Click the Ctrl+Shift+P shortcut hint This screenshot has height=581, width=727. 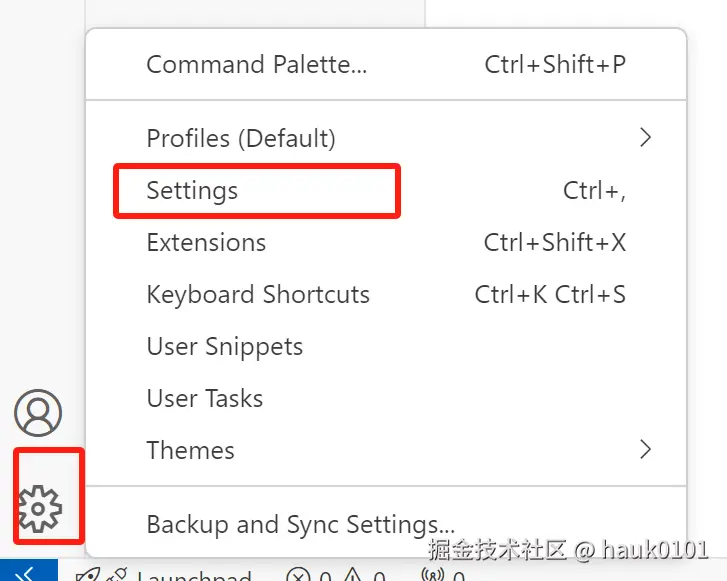coord(555,65)
